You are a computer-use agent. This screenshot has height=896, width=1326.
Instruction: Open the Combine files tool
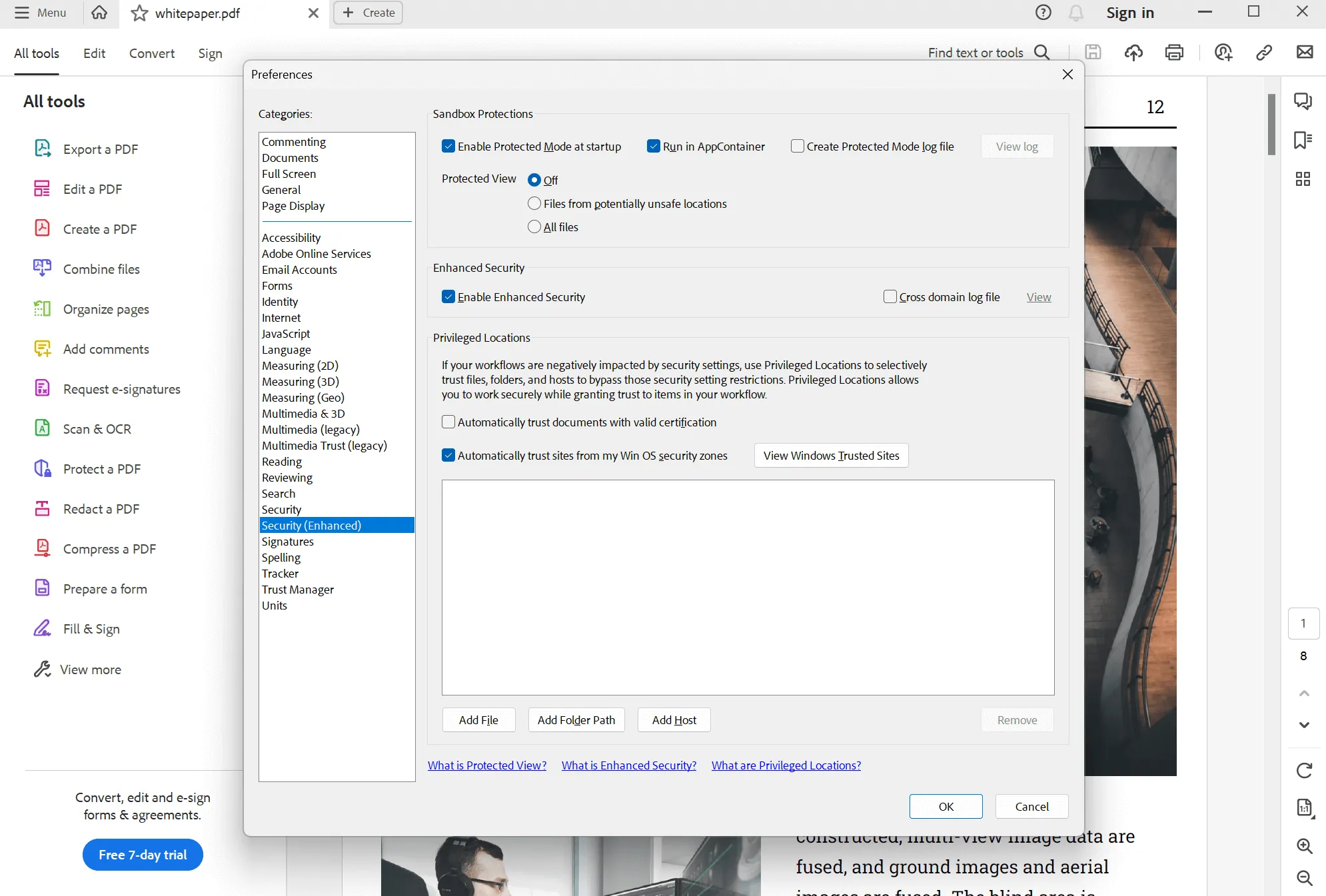click(x=101, y=268)
